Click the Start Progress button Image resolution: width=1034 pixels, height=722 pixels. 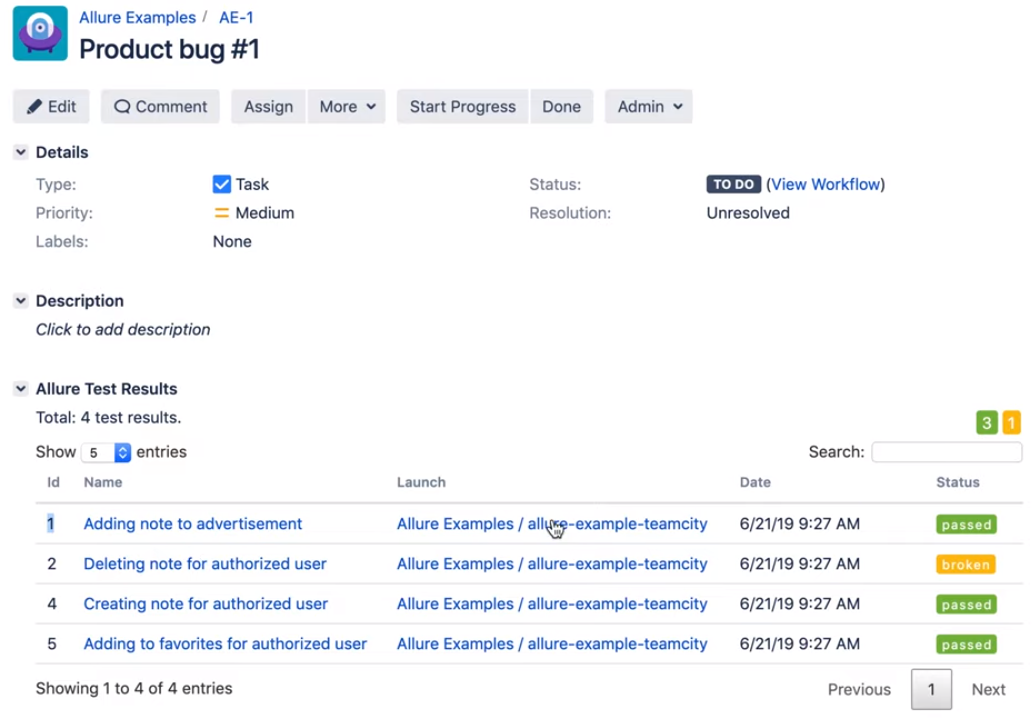click(462, 107)
